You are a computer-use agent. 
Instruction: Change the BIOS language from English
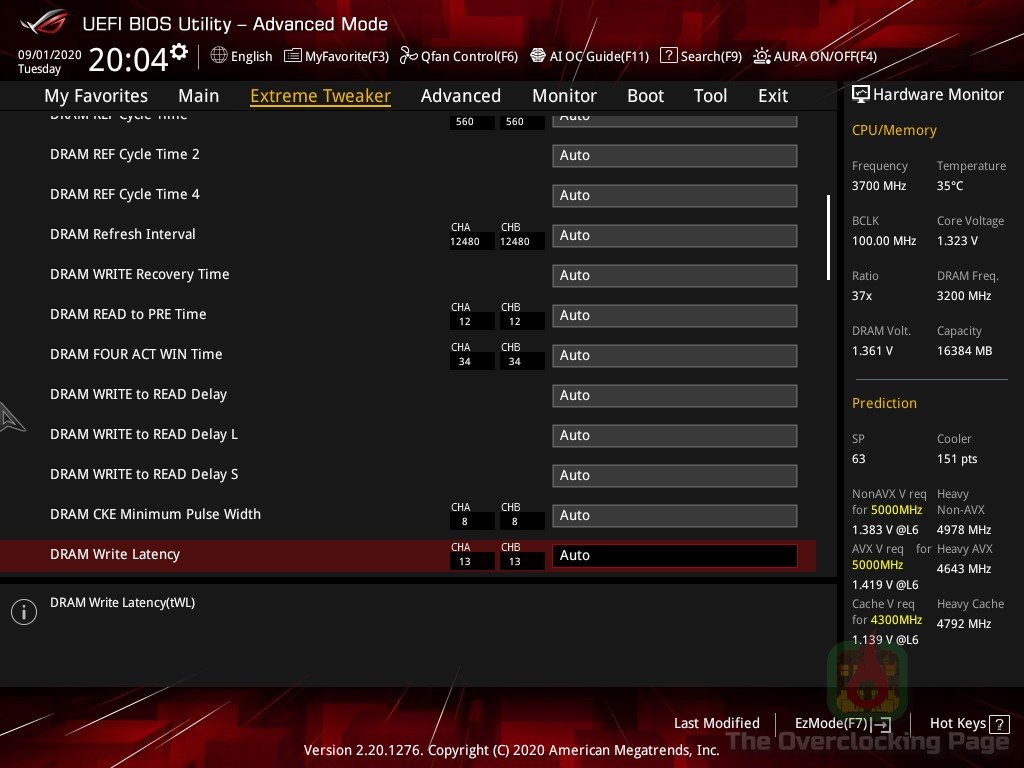pos(240,56)
